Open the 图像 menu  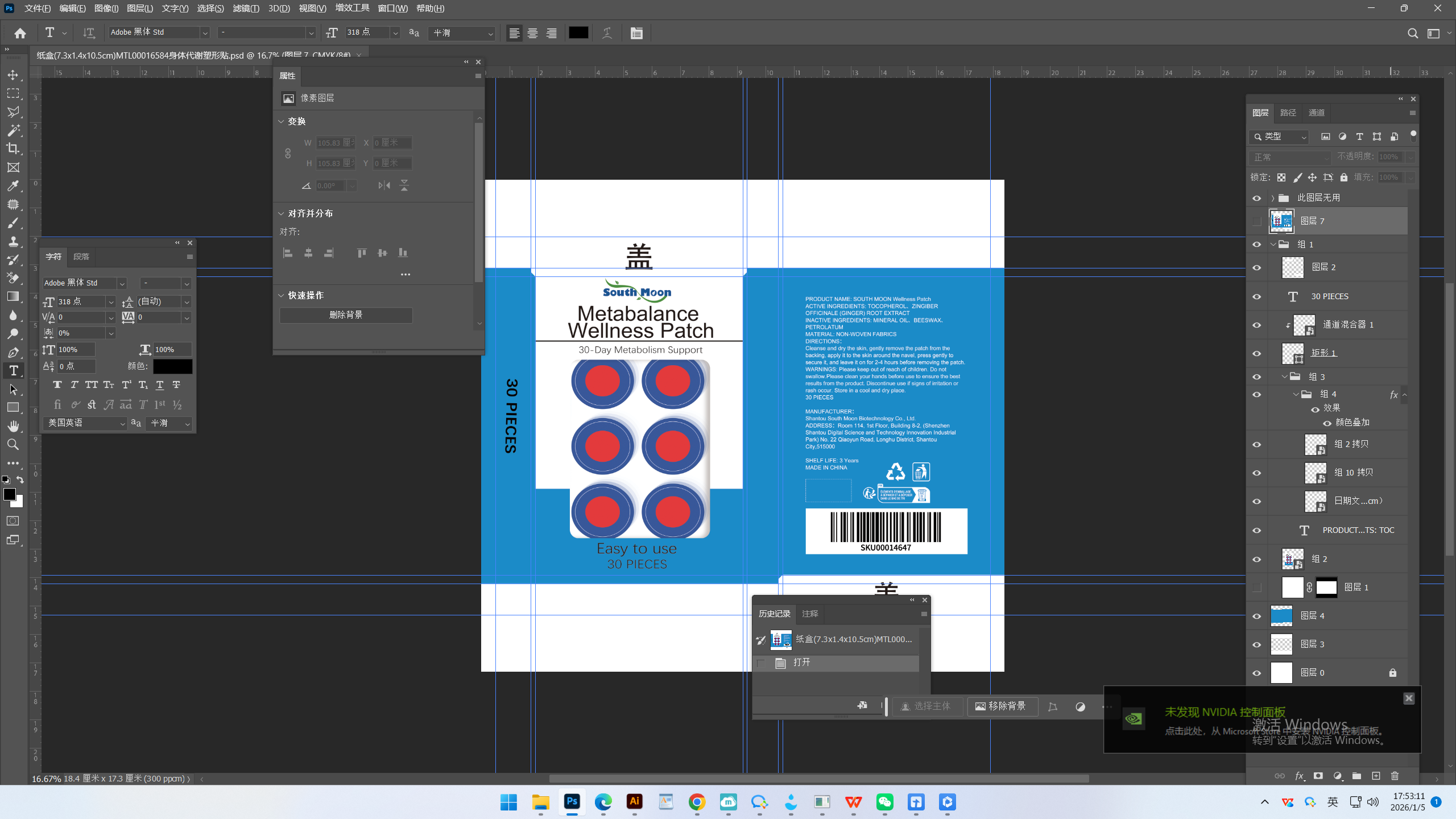click(x=106, y=9)
